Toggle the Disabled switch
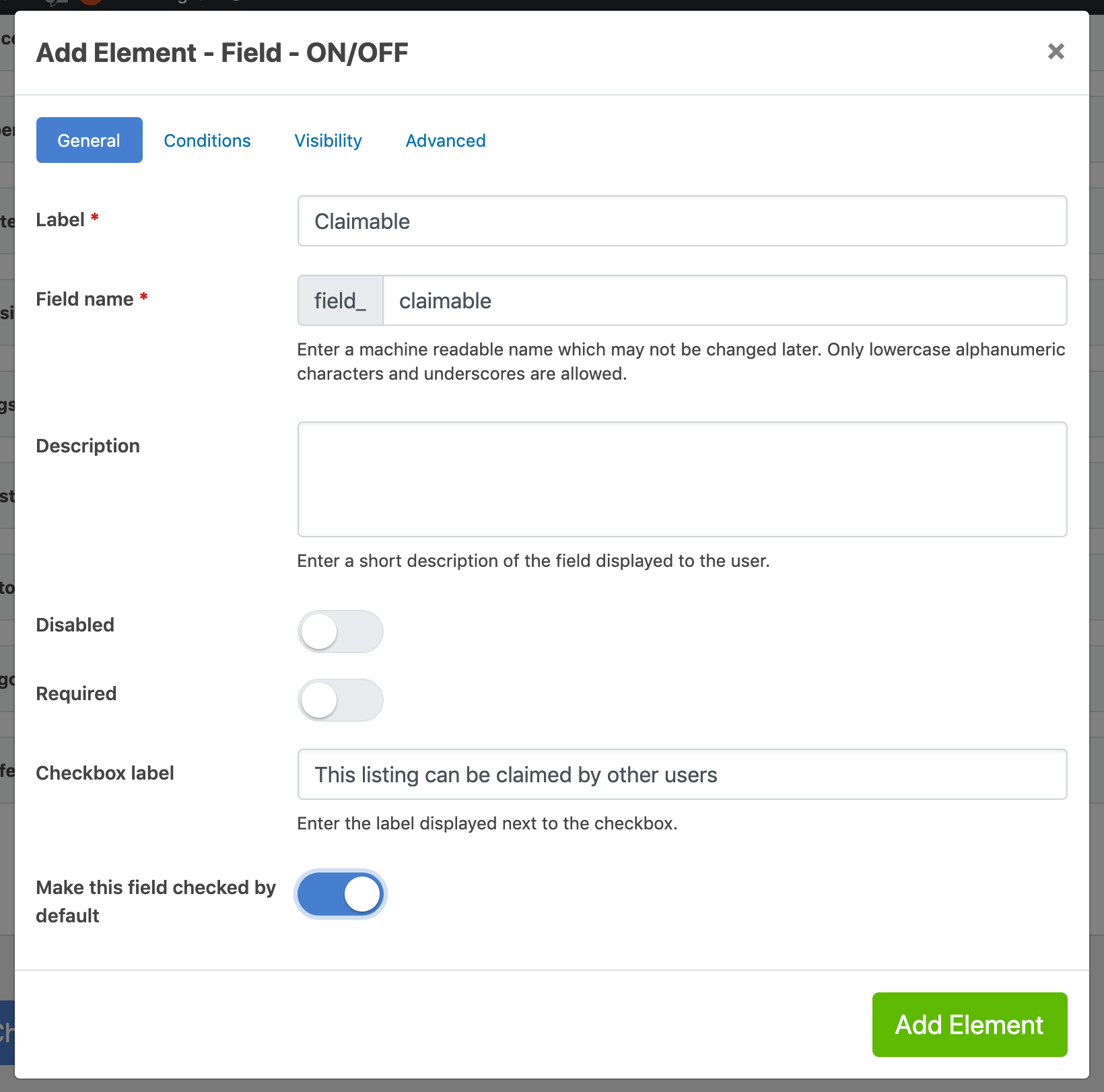1104x1092 pixels. pyautogui.click(x=341, y=632)
